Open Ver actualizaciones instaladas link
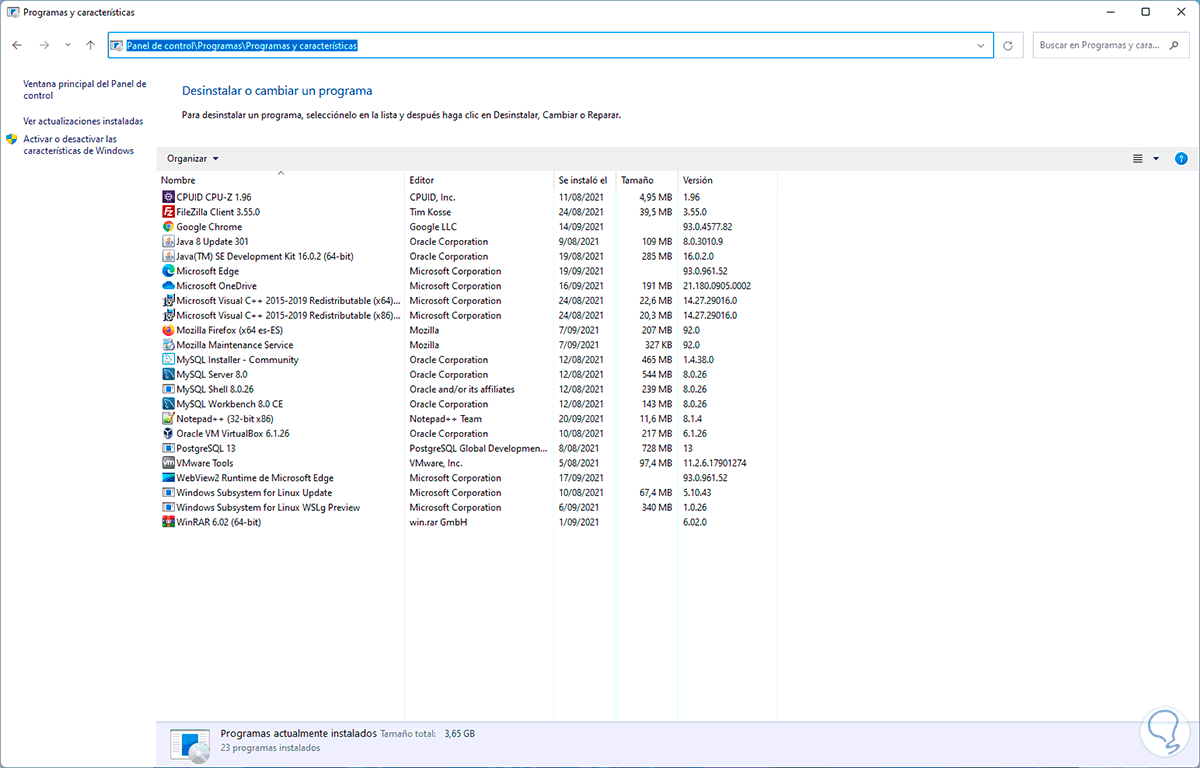The height and width of the screenshot is (768, 1200). [x=83, y=121]
